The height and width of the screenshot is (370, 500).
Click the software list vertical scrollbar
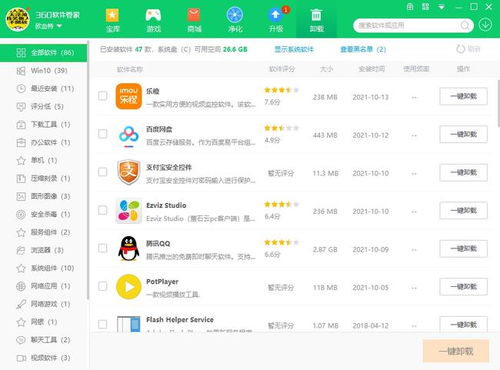[x=498, y=103]
